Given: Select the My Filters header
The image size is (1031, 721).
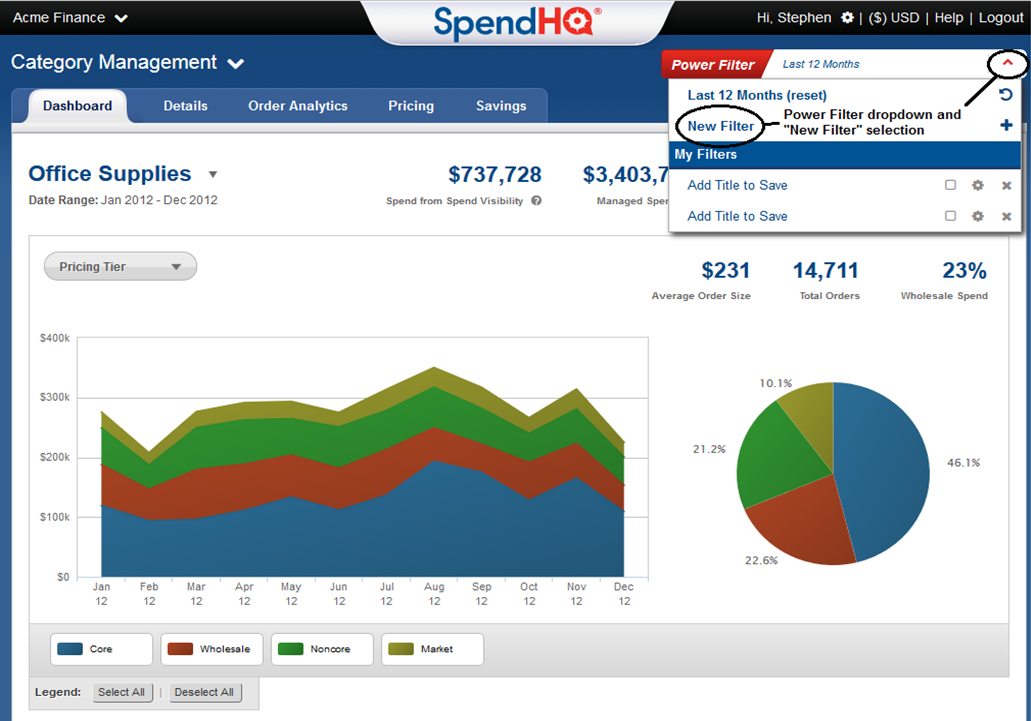Looking at the screenshot, I should point(844,154).
